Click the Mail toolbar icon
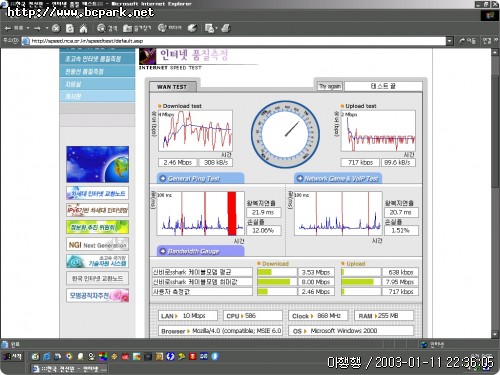The height and width of the screenshot is (375, 500). pyautogui.click(x=209, y=28)
